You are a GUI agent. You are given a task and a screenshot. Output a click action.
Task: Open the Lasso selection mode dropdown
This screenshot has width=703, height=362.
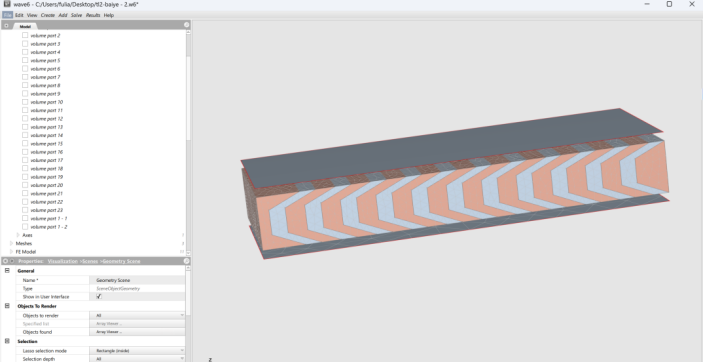[137, 350]
